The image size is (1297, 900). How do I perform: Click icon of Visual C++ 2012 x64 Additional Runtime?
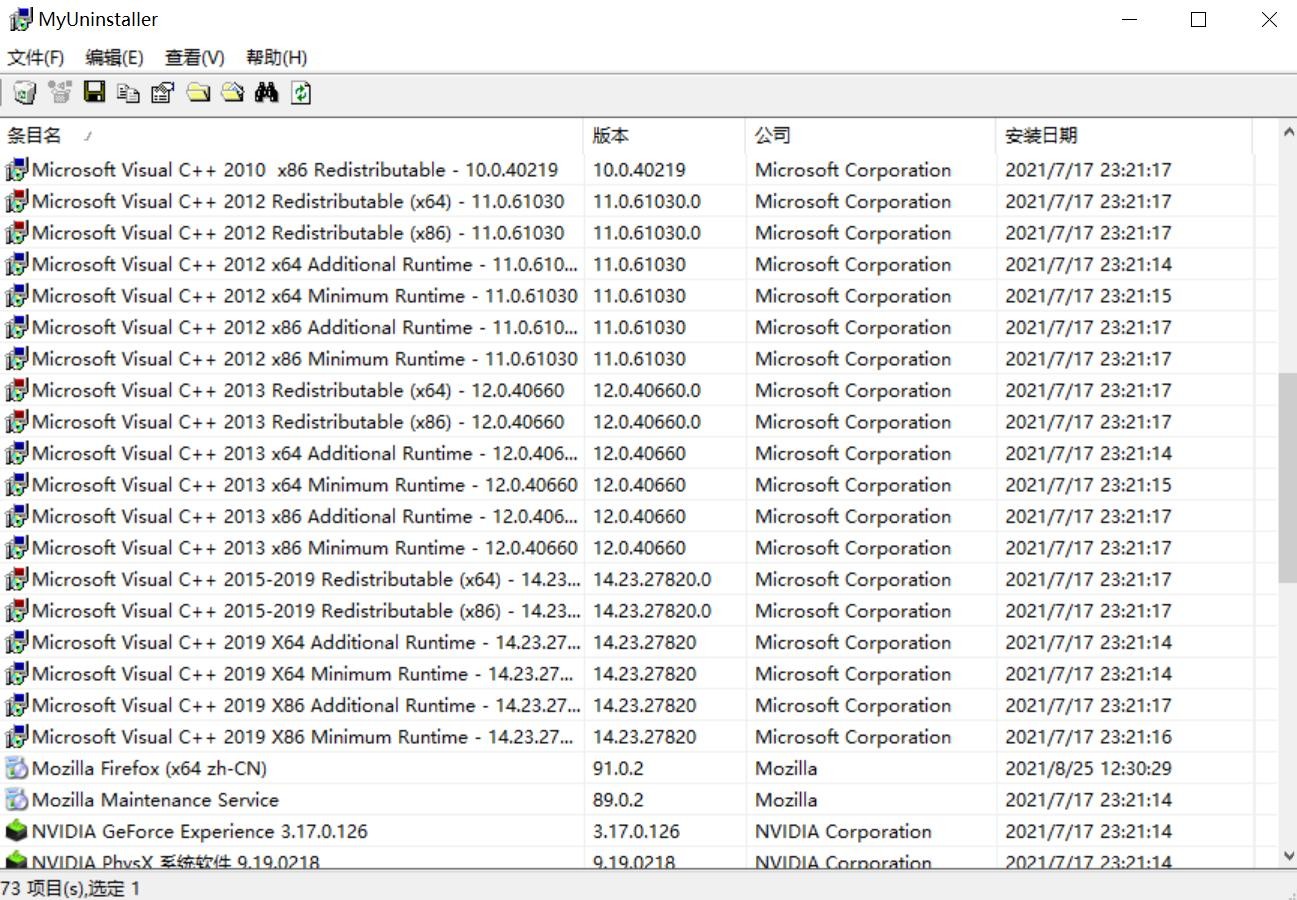[17, 264]
